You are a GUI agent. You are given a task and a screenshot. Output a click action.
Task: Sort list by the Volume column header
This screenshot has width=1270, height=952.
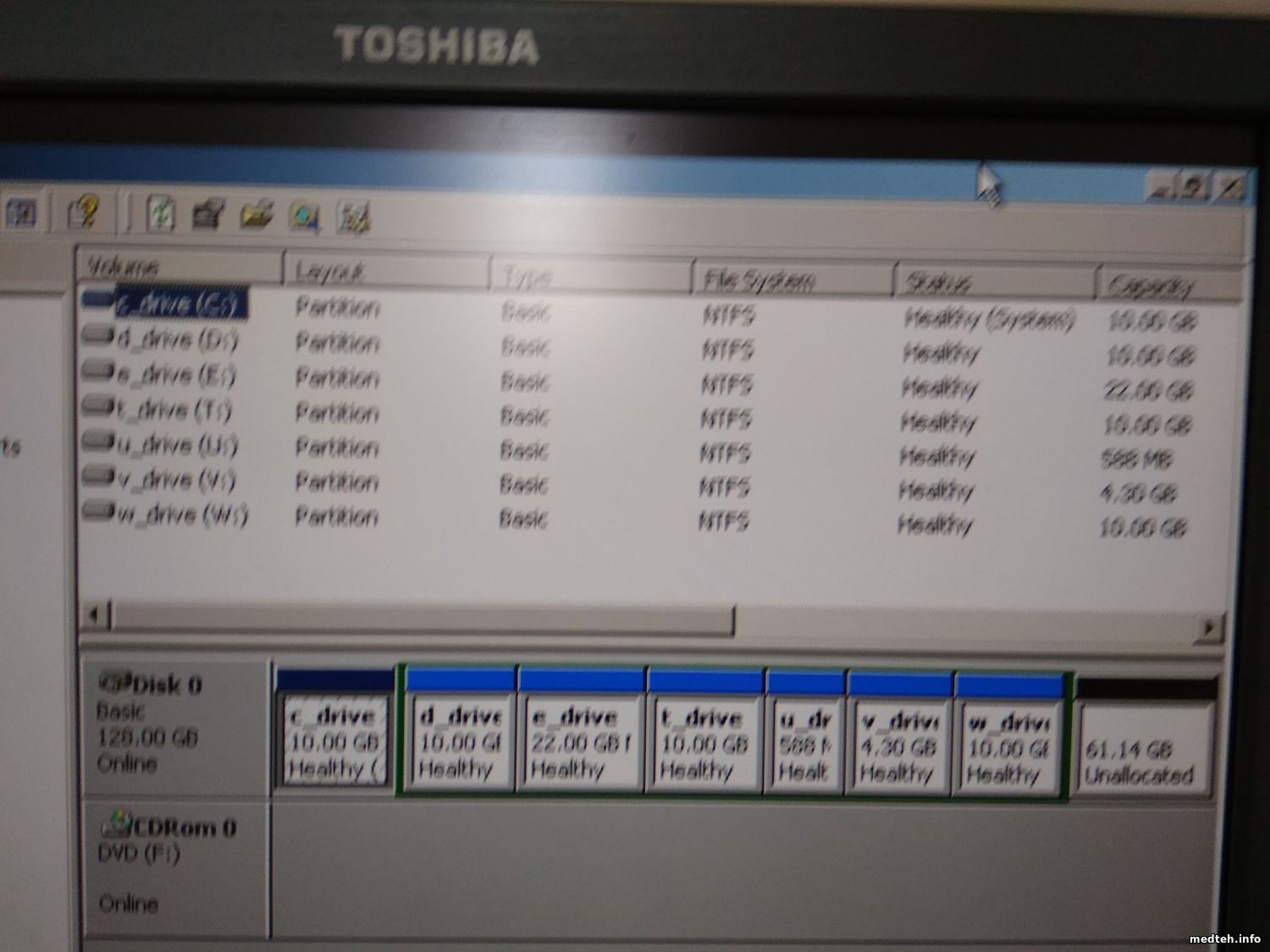click(179, 267)
